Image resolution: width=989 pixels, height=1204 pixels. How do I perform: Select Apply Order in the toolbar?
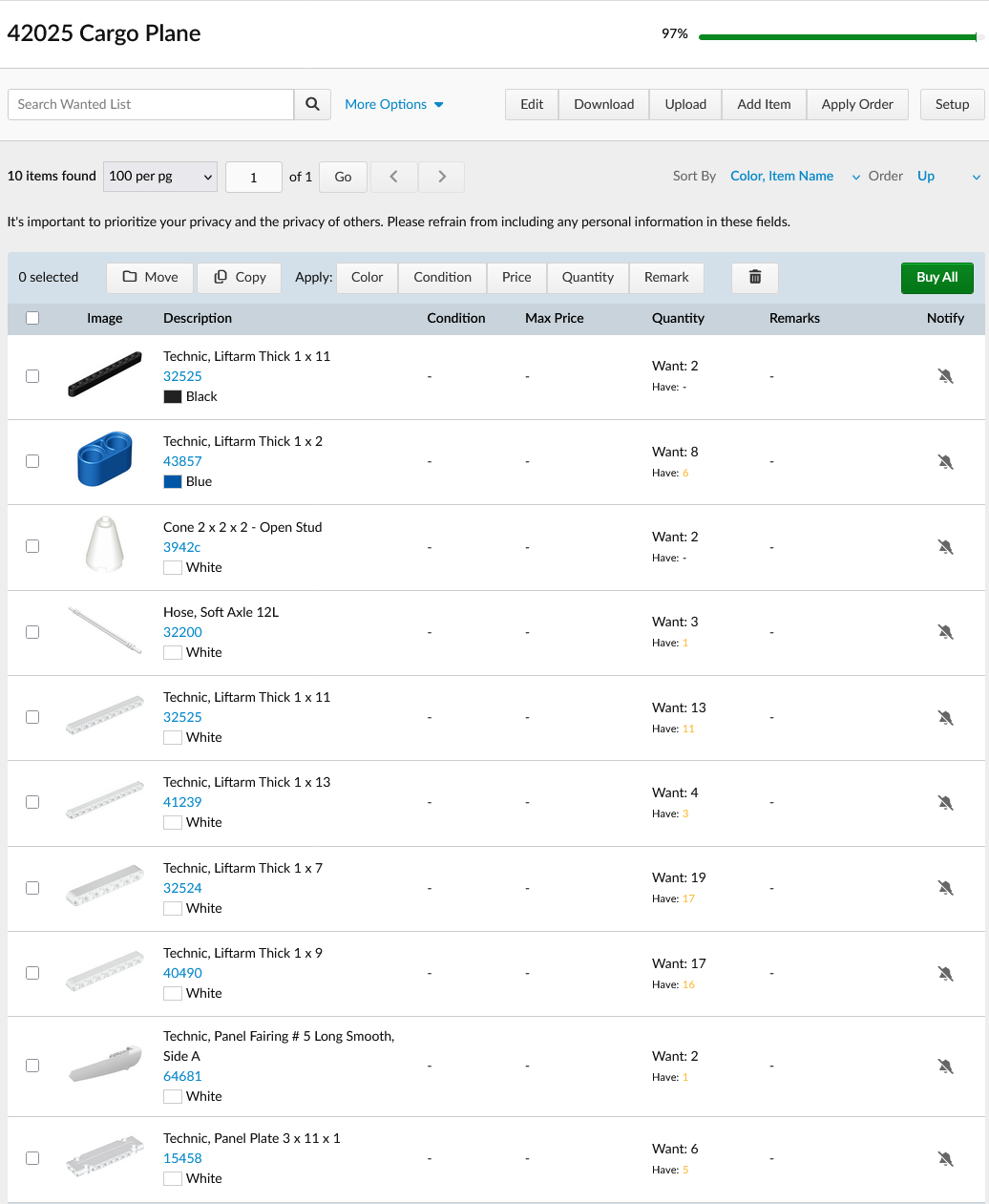pos(856,104)
